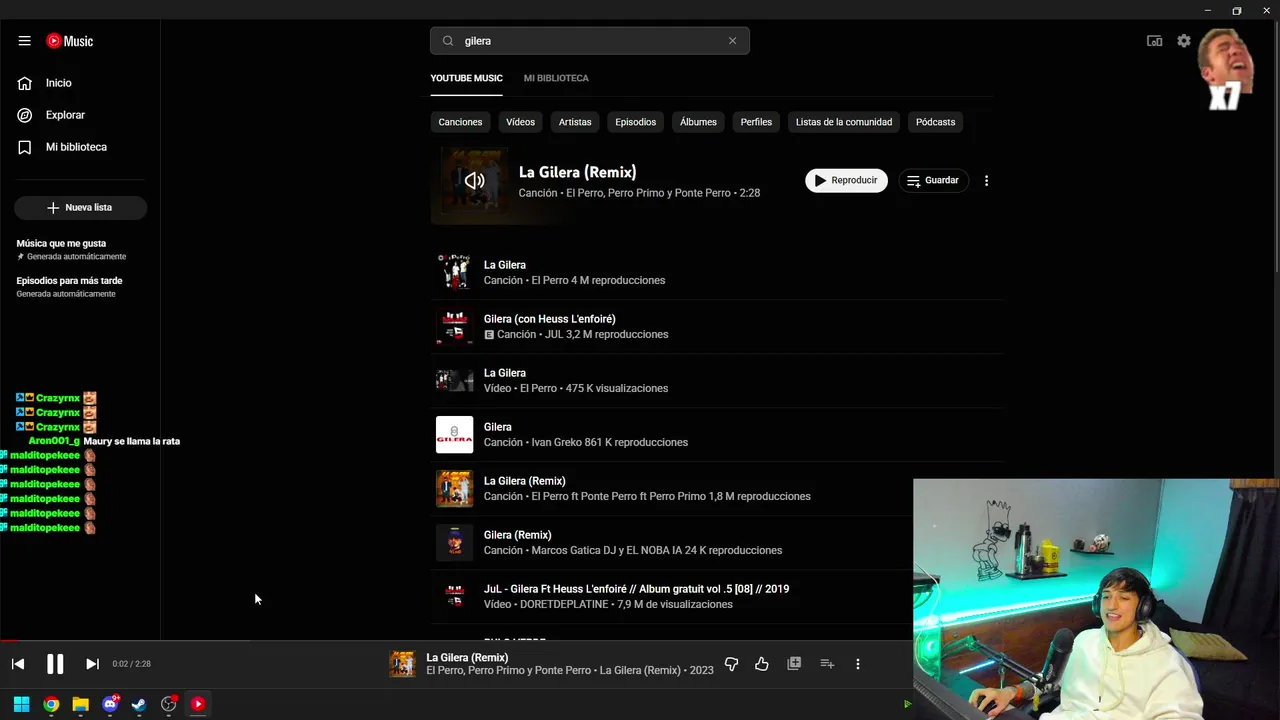Click the gilera search field
1280x720 pixels.
point(590,41)
